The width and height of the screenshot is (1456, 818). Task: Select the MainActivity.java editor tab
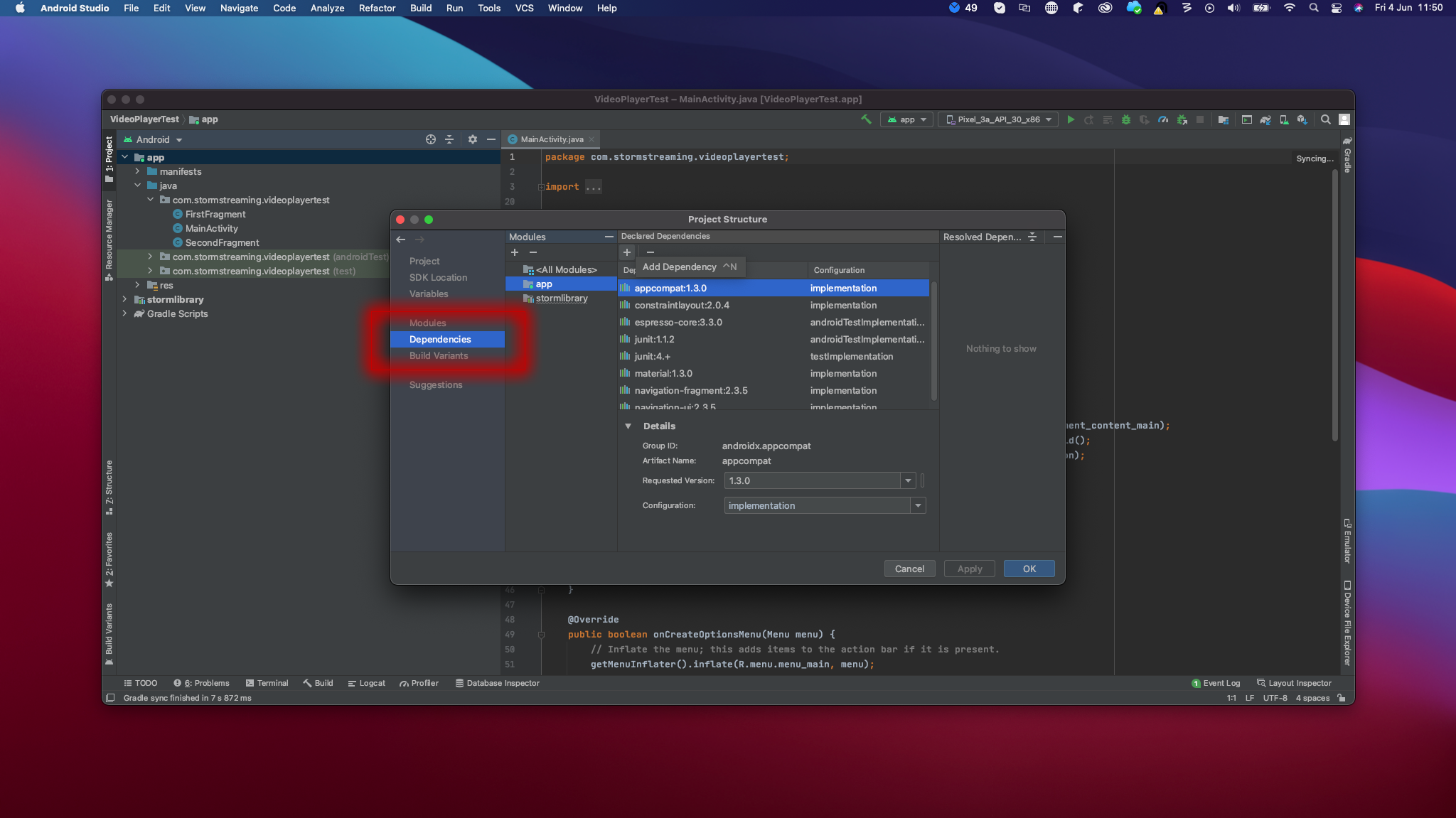pos(552,139)
